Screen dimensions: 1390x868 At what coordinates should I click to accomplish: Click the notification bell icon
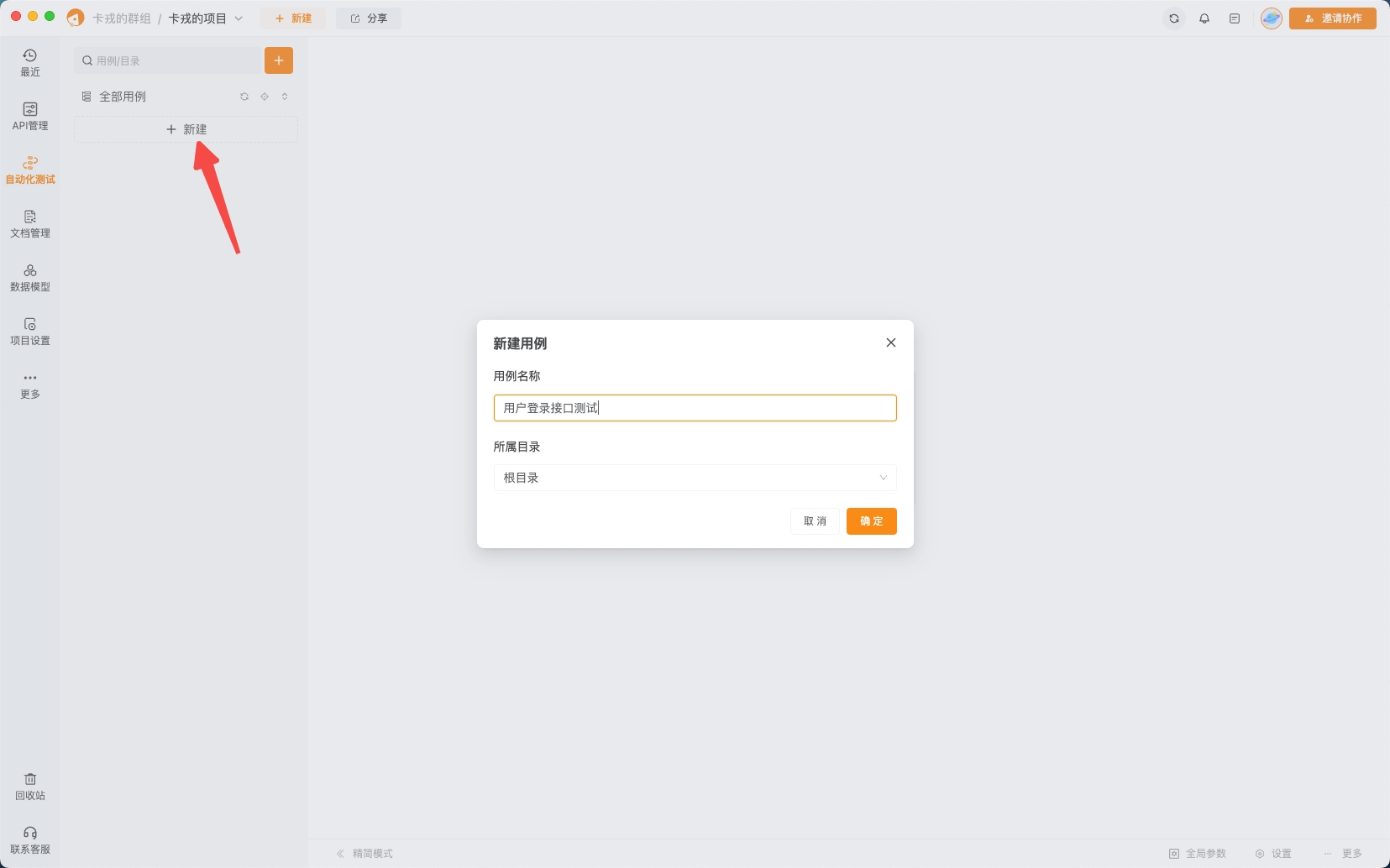click(1204, 18)
